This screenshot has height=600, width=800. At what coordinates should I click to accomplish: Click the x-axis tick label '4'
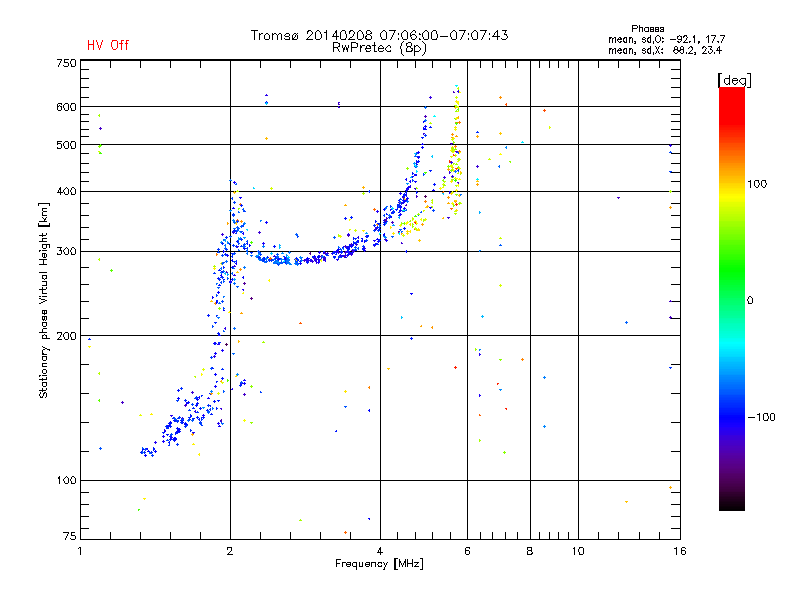click(x=380, y=551)
